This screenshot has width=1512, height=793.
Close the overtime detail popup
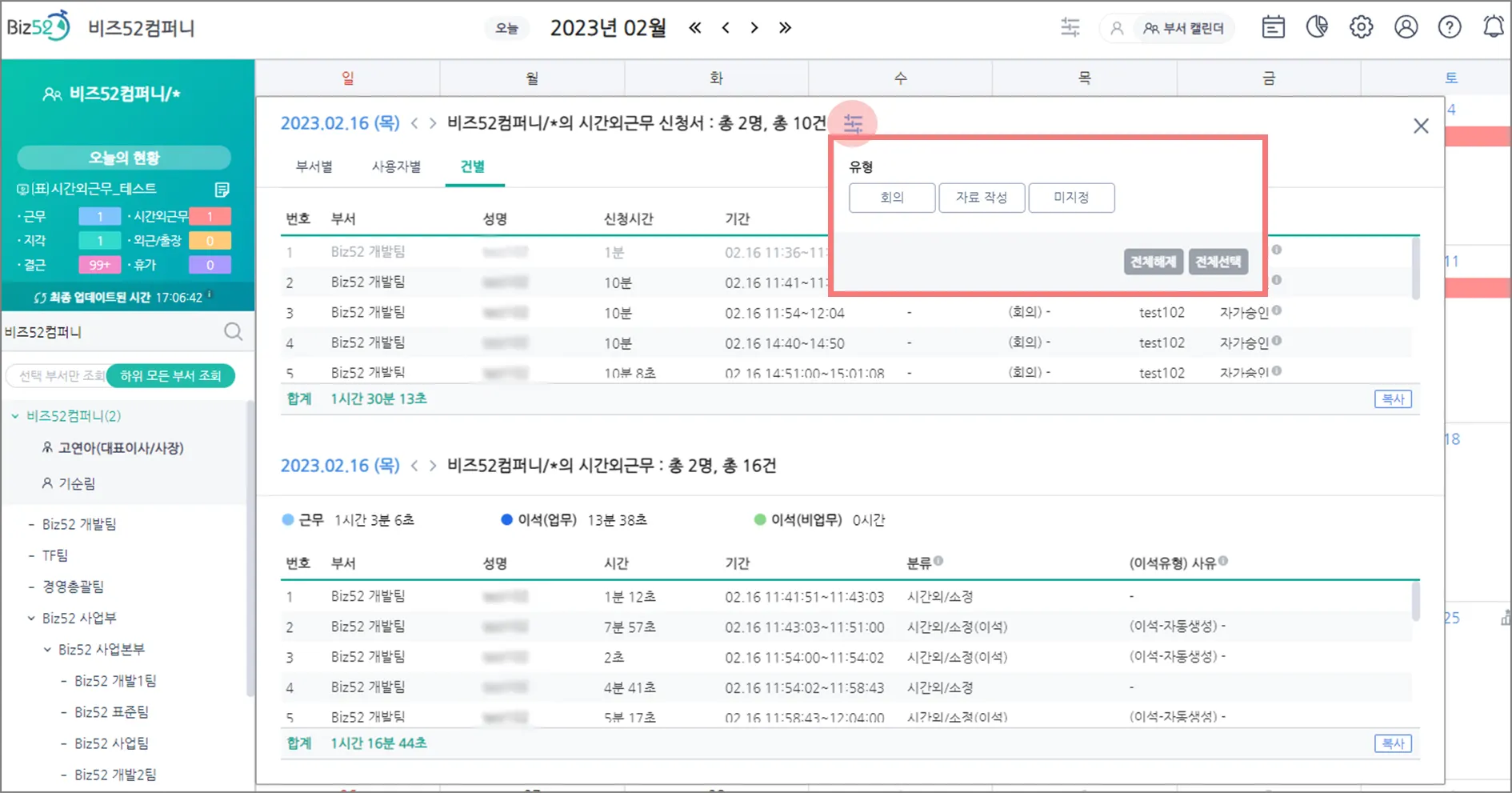(x=1421, y=126)
